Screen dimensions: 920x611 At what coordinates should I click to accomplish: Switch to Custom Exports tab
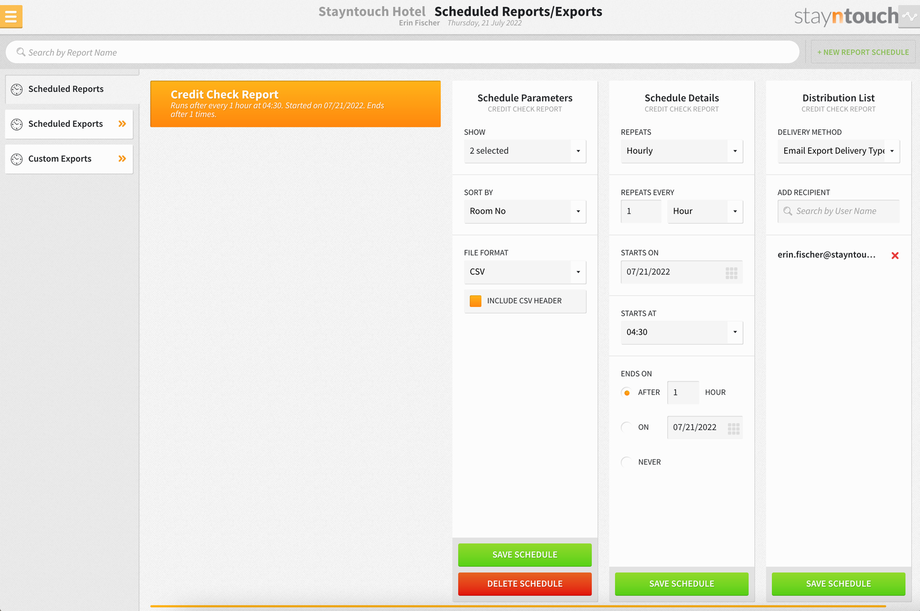pyautogui.click(x=69, y=158)
